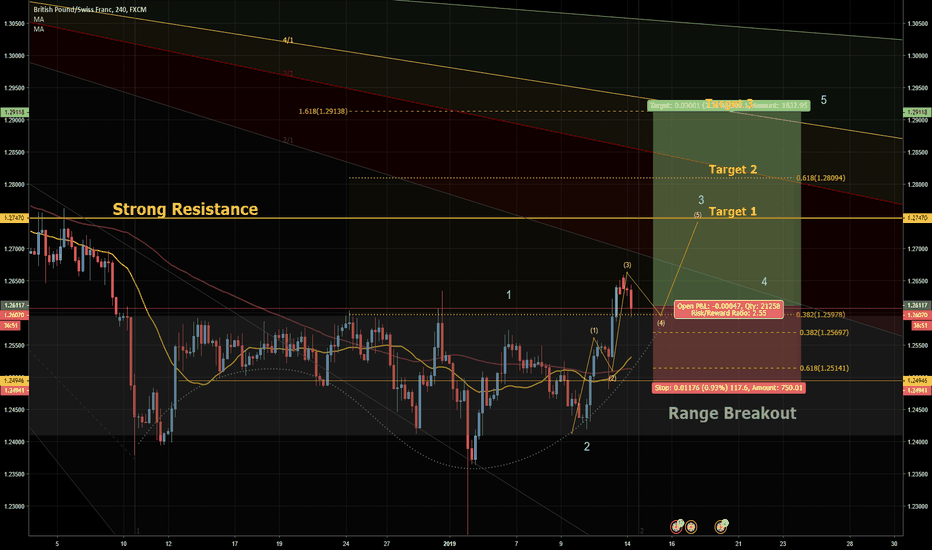This screenshot has height=550, width=932.
Task: Select the British Pound/Swiss Franc symbol title
Action: 90,10
